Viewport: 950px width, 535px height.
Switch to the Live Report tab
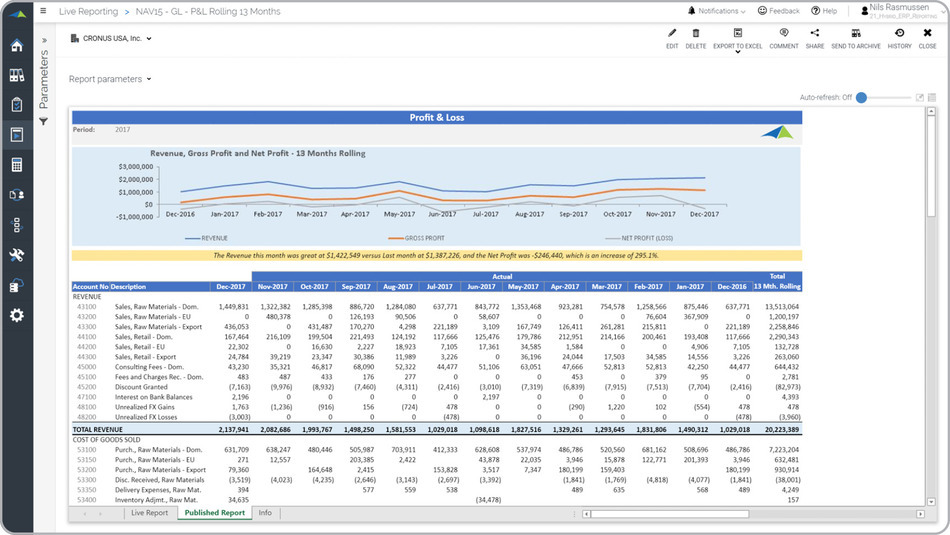[150, 513]
